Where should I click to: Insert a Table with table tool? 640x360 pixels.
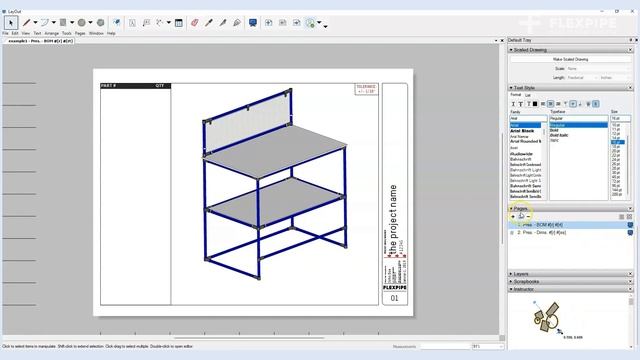pyautogui.click(x=179, y=23)
